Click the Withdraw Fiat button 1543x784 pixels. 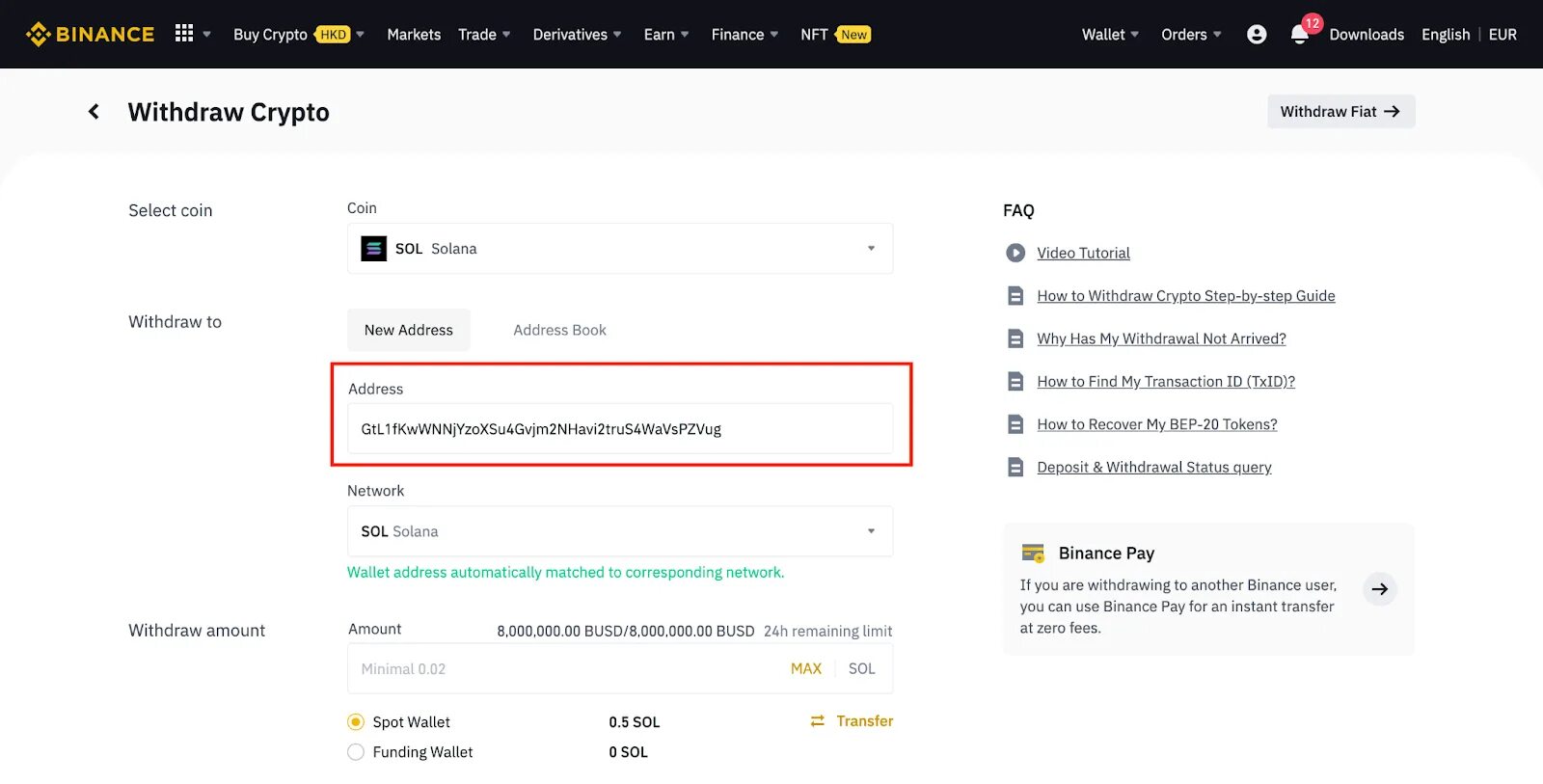click(x=1340, y=112)
